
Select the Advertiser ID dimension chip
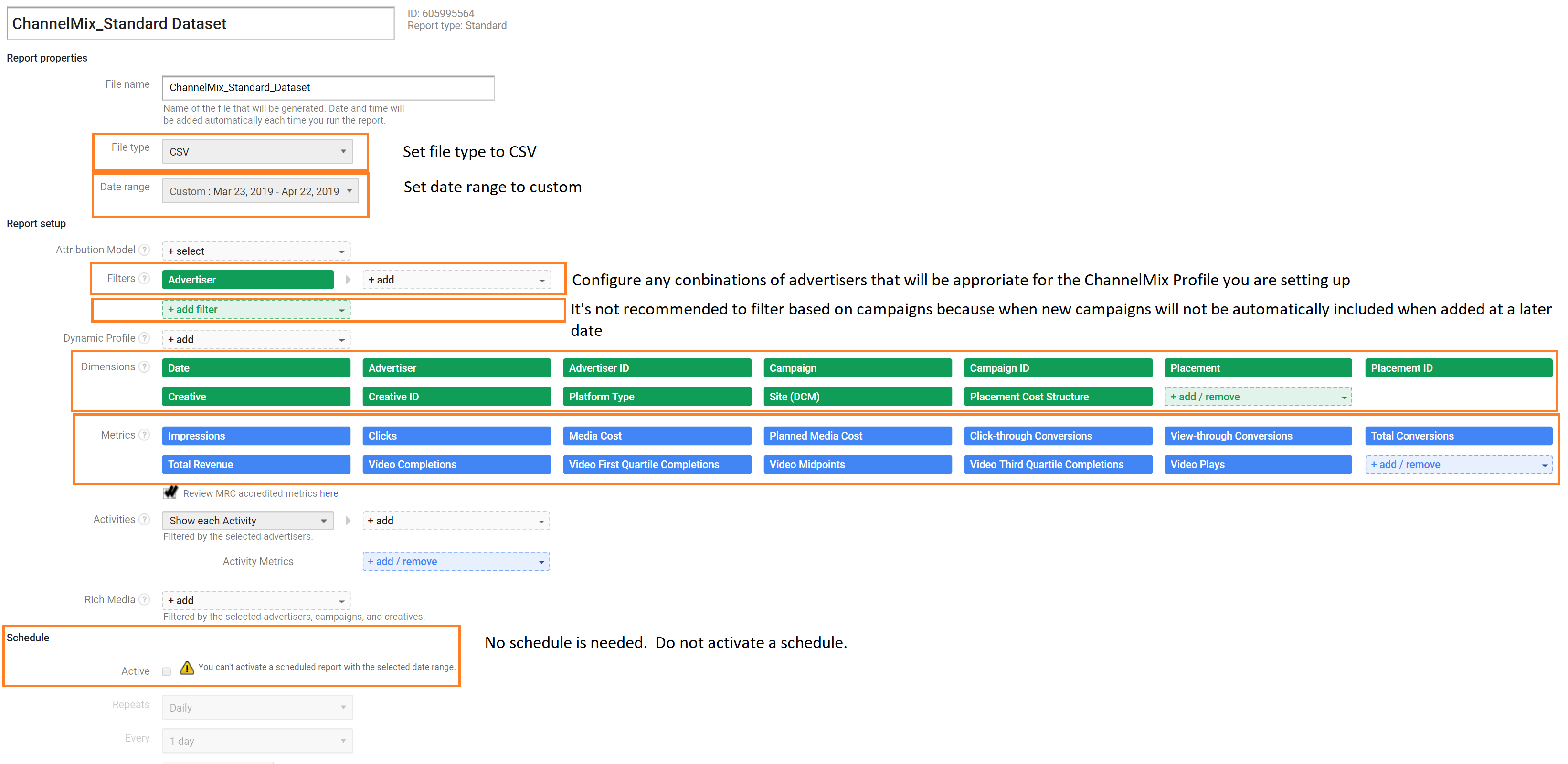click(657, 368)
